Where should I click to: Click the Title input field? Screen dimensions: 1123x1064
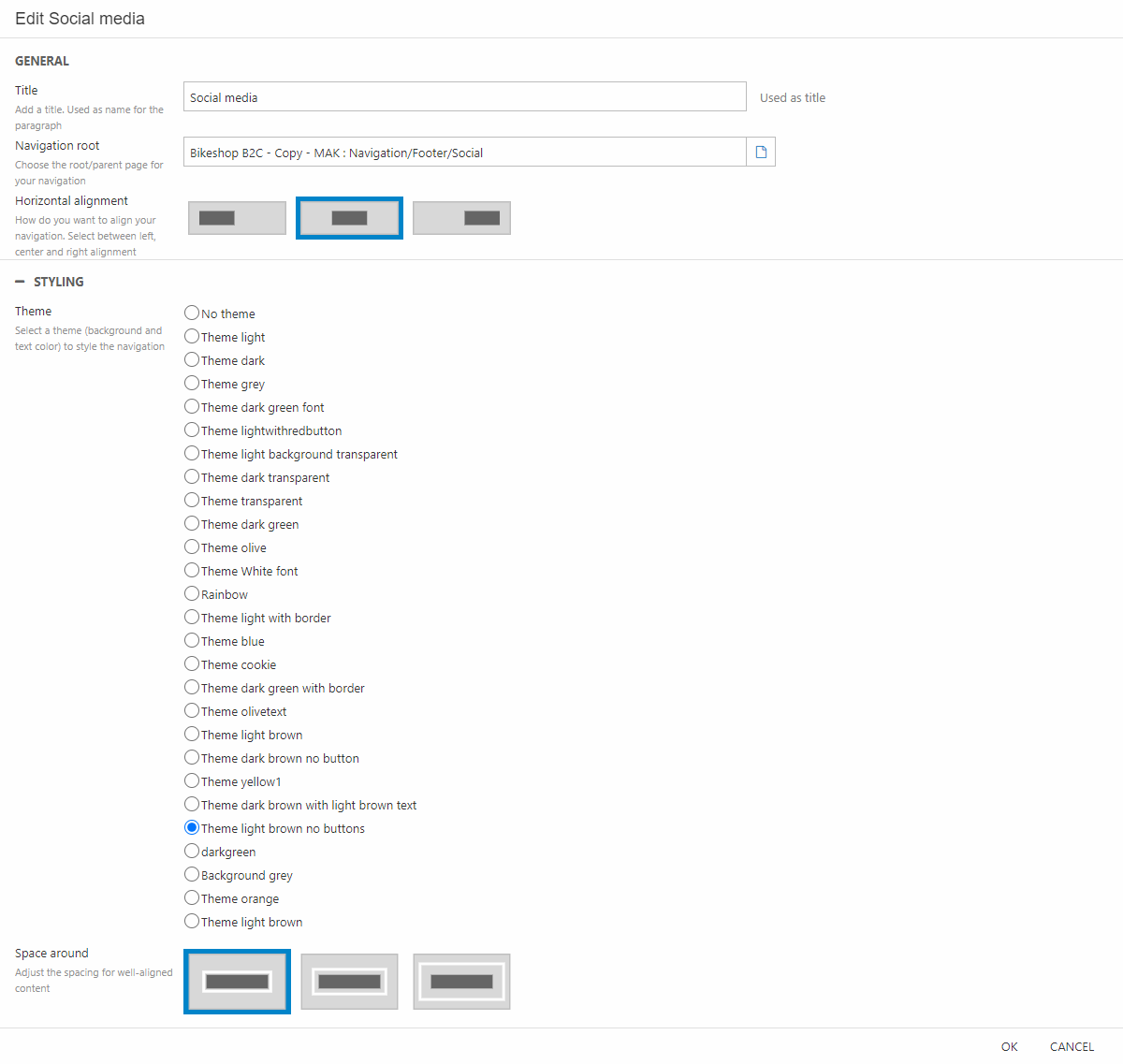coord(464,97)
